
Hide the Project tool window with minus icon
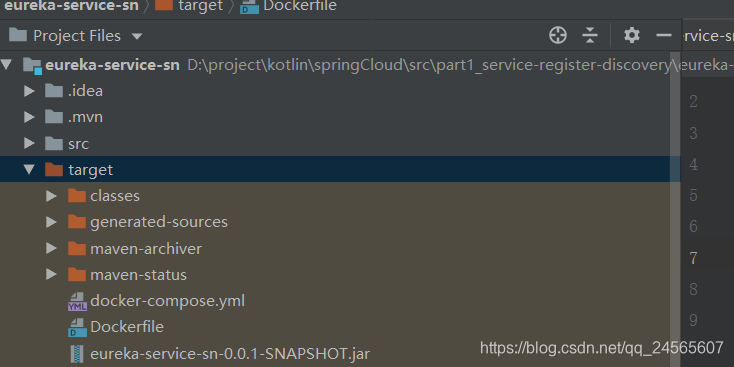[664, 36]
